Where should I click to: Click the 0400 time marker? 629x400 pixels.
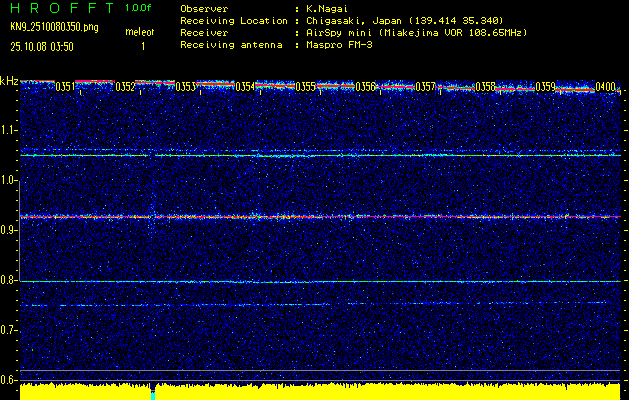(x=605, y=87)
